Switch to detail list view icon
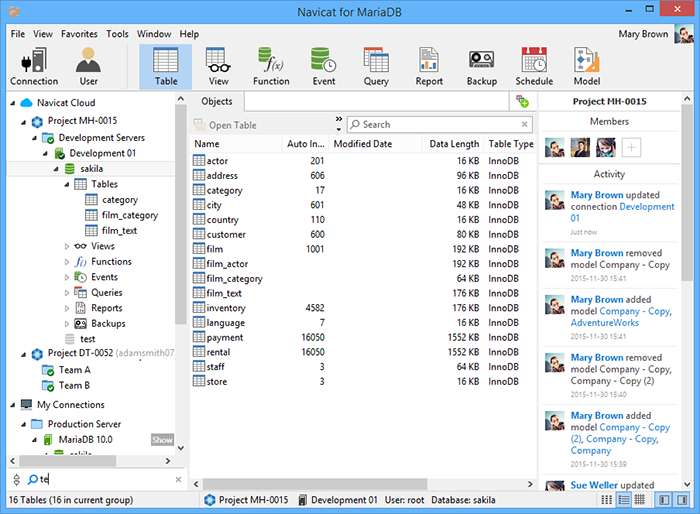 [x=623, y=500]
